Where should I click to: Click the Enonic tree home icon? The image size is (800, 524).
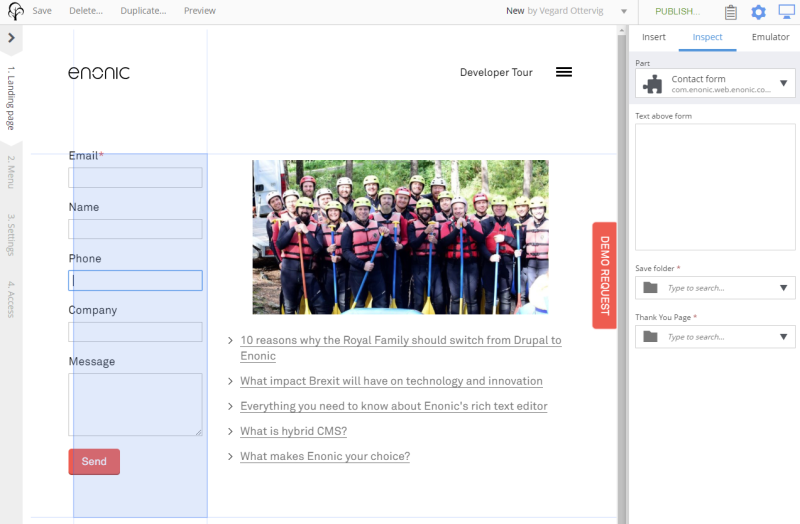click(15, 12)
